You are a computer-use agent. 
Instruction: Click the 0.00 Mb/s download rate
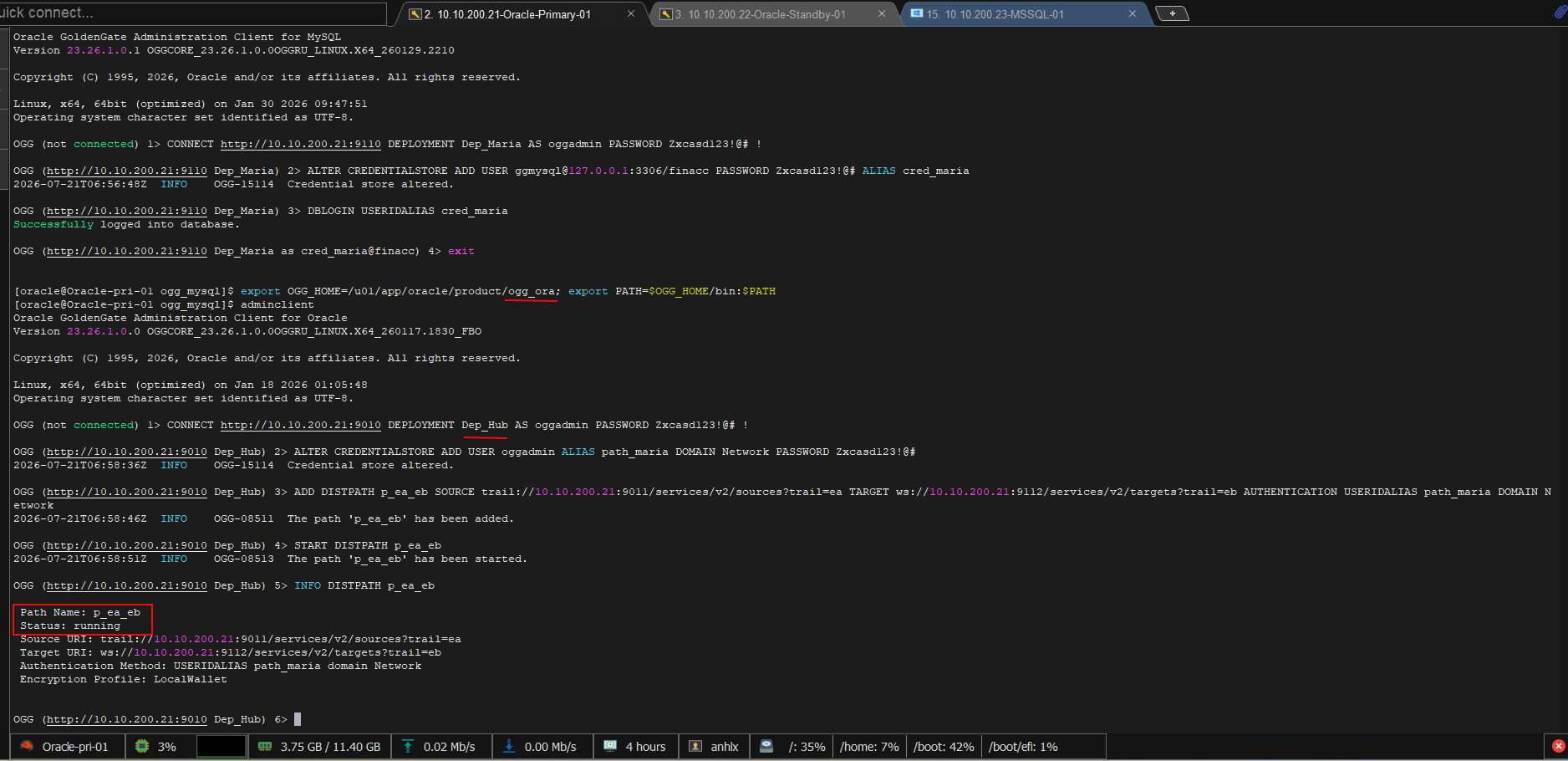click(550, 747)
